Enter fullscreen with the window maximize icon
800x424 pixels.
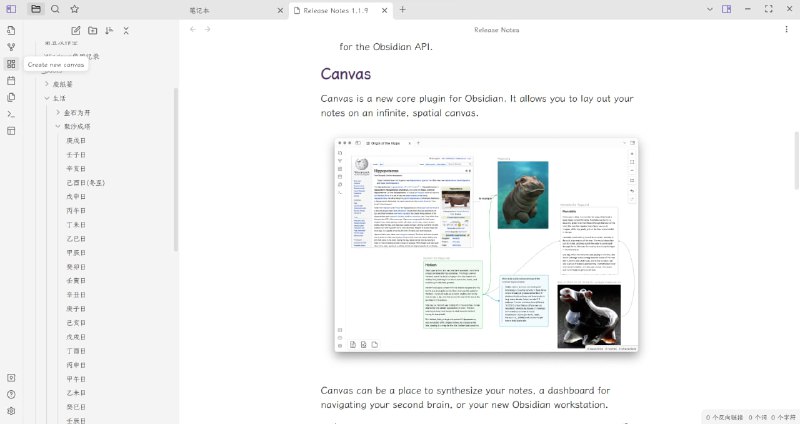tap(768, 9)
